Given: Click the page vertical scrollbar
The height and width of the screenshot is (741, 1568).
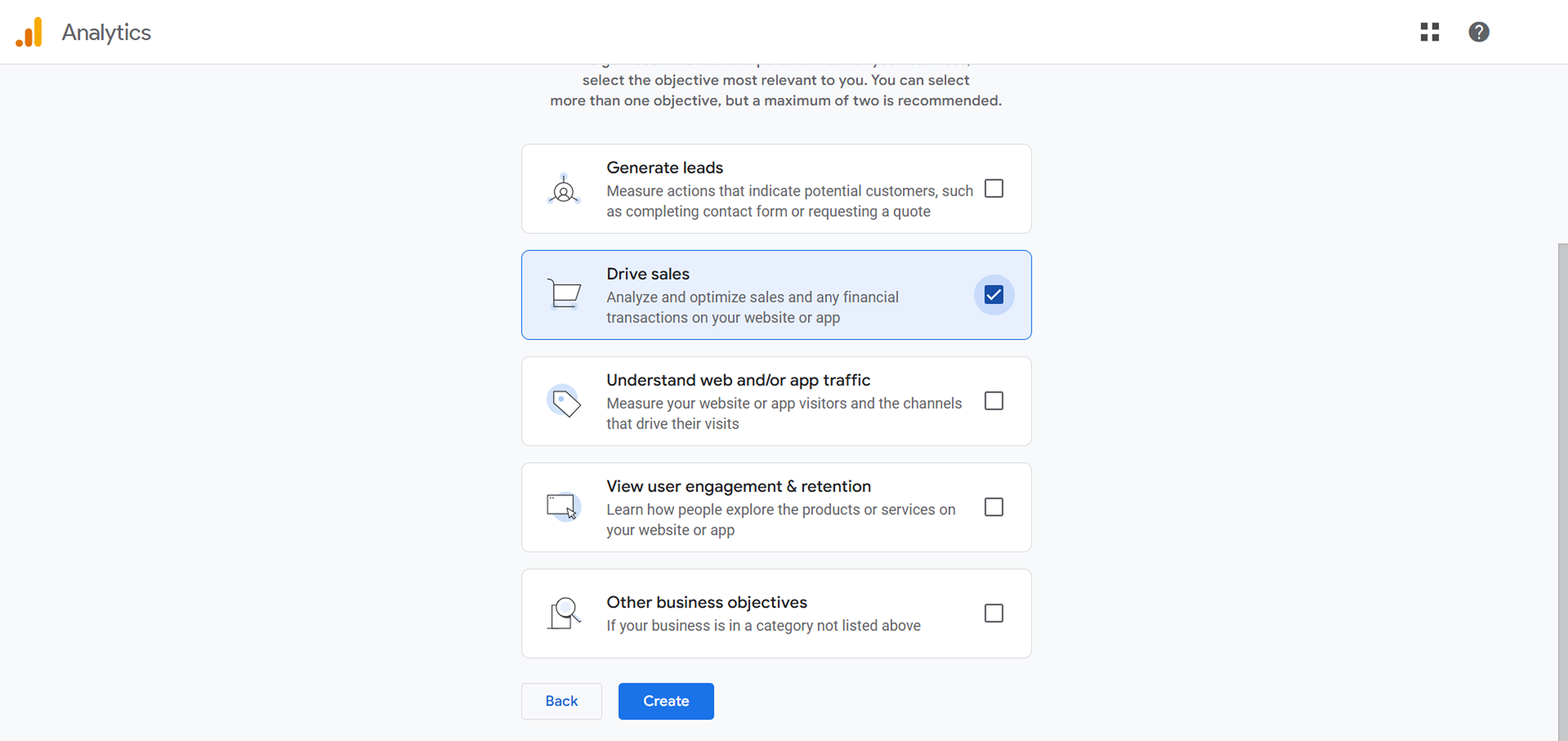Looking at the screenshot, I should [1563, 491].
